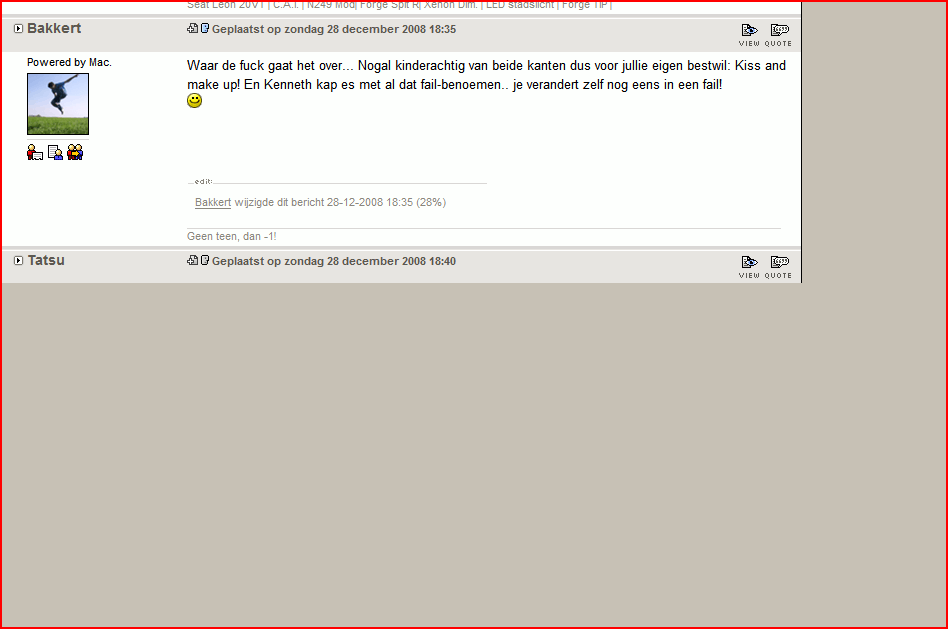Open the Bakkert username in post header
The image size is (948, 629).
coord(54,28)
